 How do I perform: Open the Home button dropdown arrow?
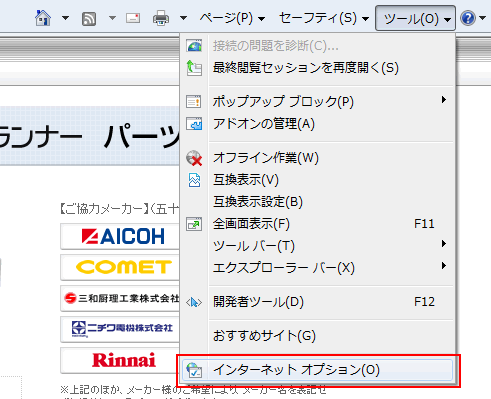click(65, 18)
